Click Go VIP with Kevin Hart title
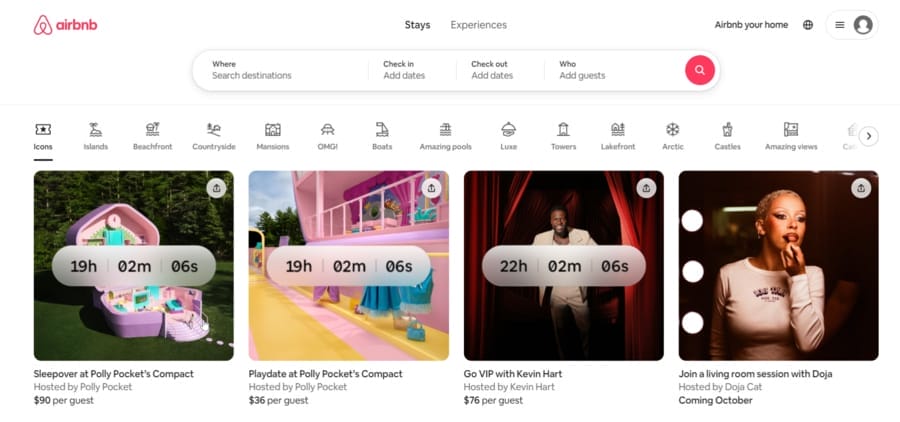900x422 pixels. pos(513,374)
